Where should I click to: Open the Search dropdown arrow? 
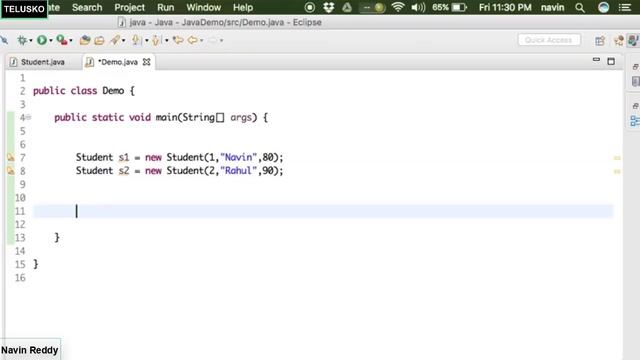123,40
